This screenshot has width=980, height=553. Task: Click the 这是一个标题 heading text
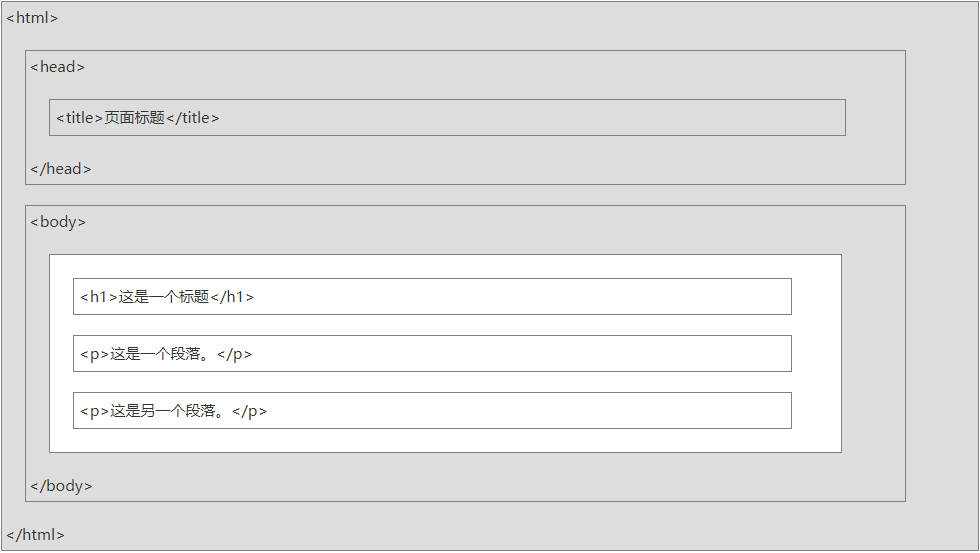click(164, 297)
